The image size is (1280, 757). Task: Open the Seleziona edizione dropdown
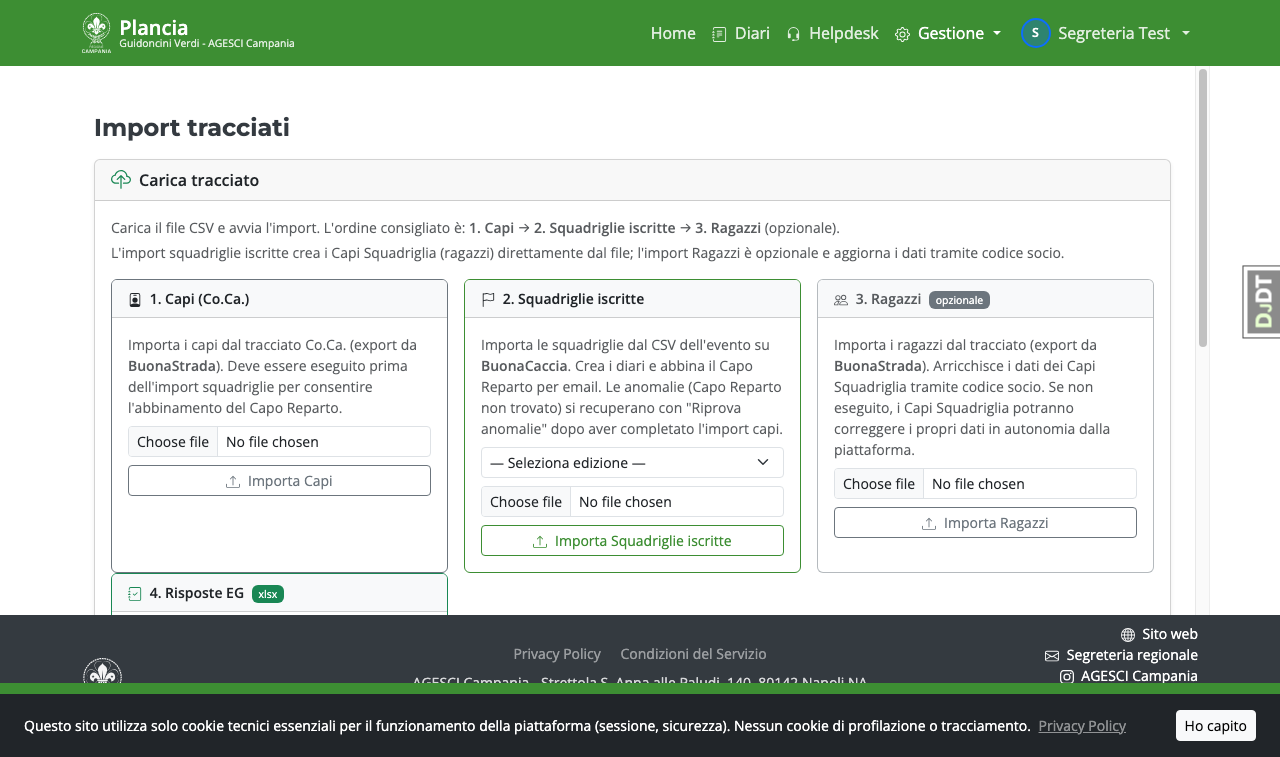pos(632,463)
